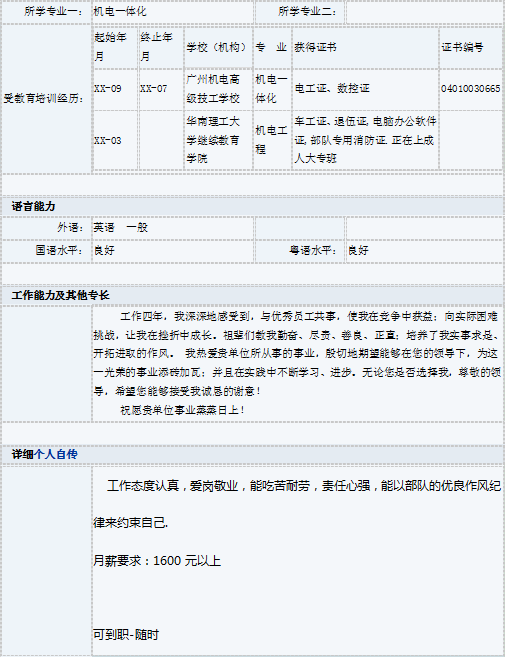The height and width of the screenshot is (657, 505).
Task: Select the 语言能力 section header
Action: (x=33, y=206)
